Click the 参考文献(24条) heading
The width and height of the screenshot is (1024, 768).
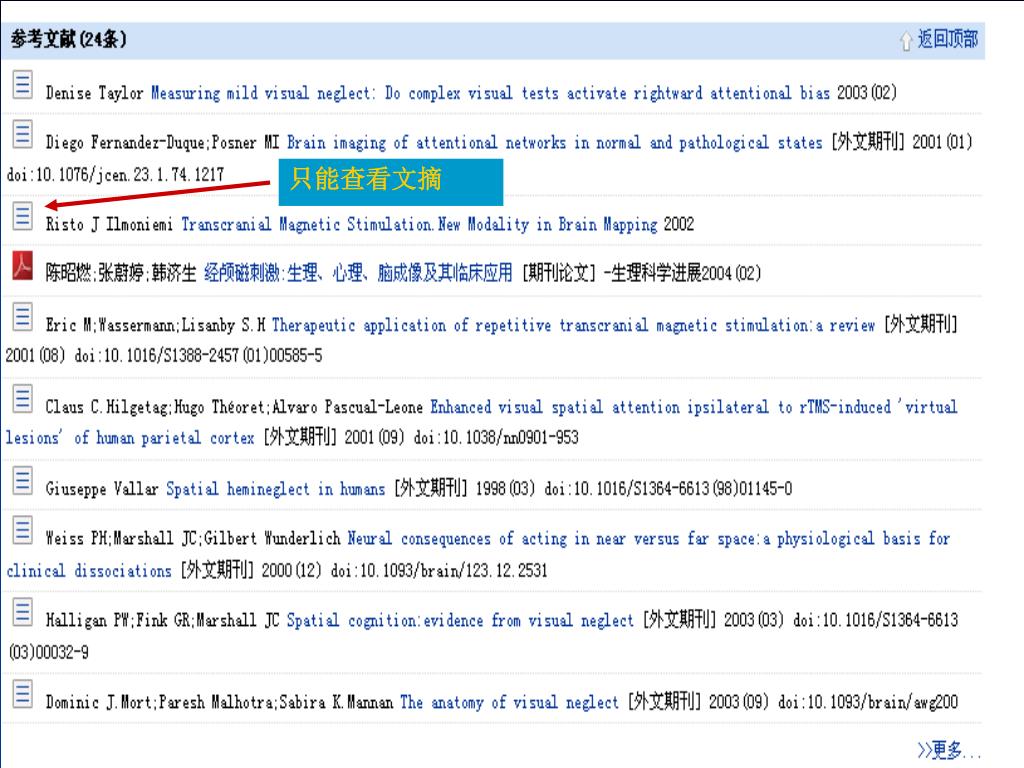[x=69, y=39]
